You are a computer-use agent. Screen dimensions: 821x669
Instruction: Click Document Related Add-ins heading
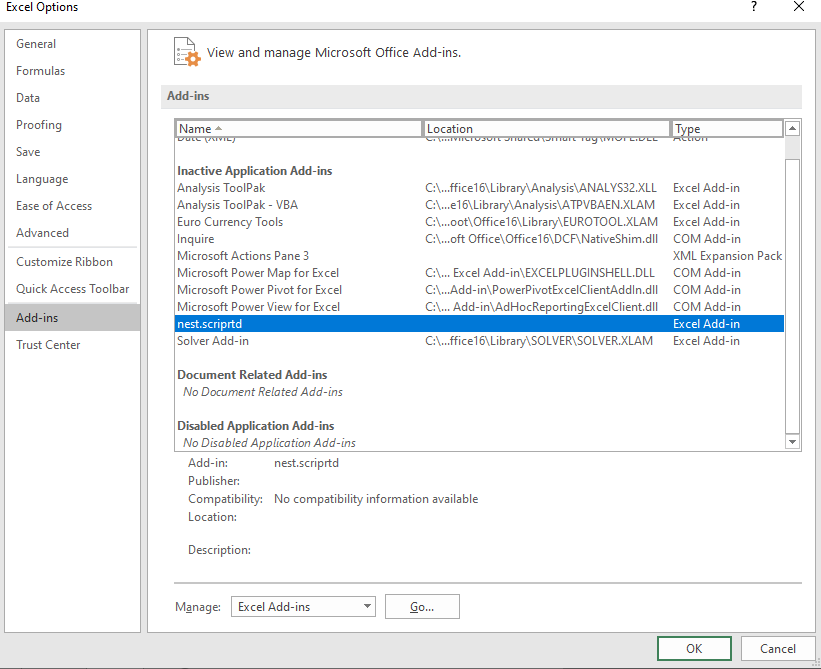click(x=252, y=375)
